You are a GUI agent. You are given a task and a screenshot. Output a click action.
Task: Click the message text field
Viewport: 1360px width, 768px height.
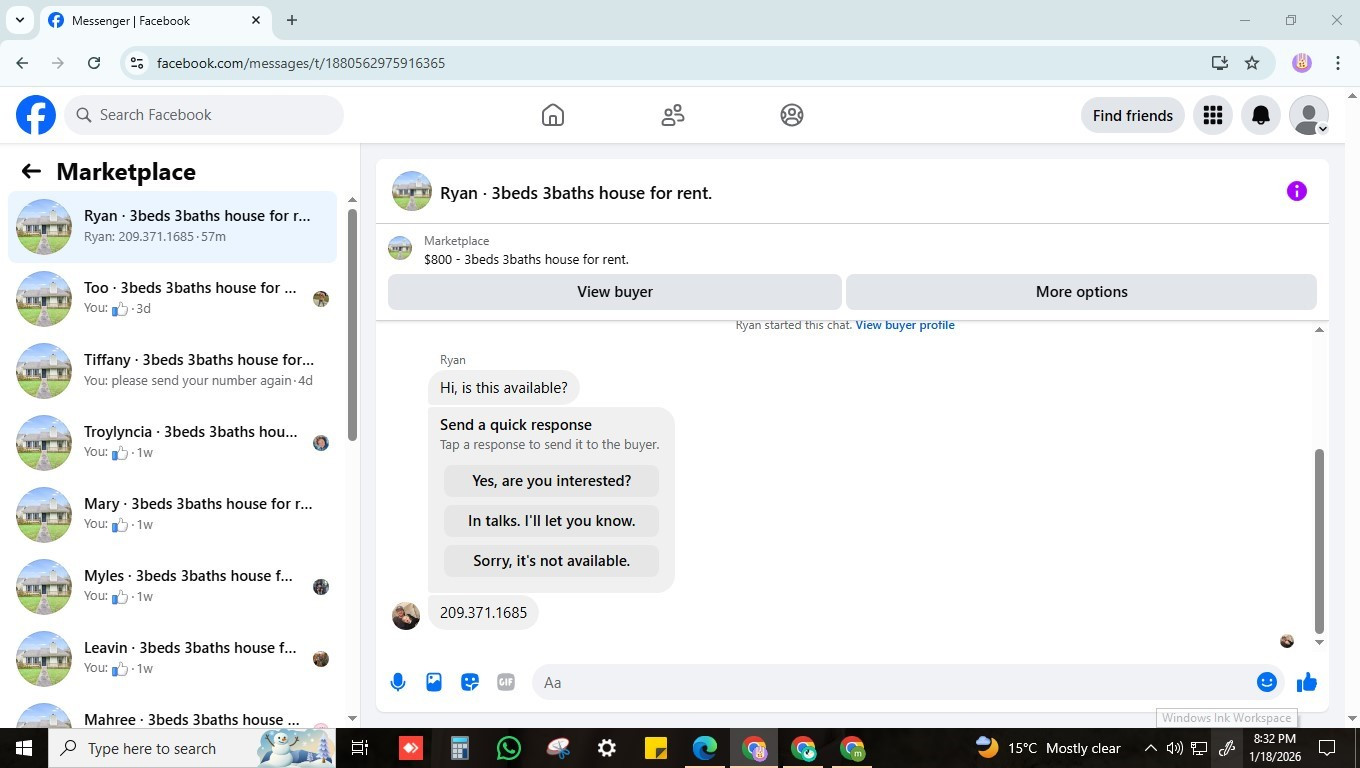(895, 682)
